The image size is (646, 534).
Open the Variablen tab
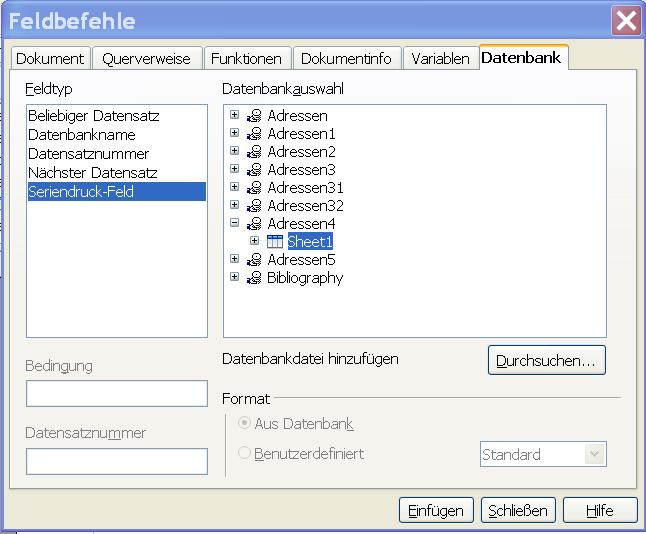[440, 59]
